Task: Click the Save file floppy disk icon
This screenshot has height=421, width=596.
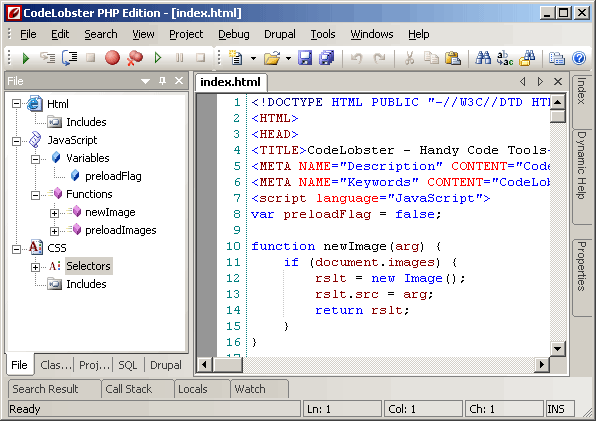Action: [x=305, y=58]
